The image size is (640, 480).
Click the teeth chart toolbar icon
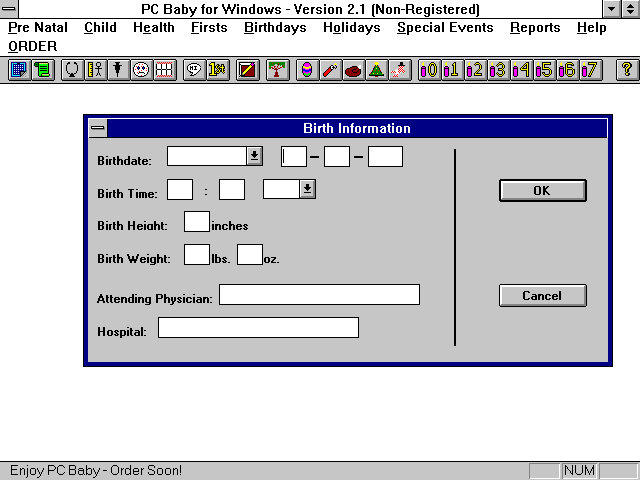[x=164, y=70]
